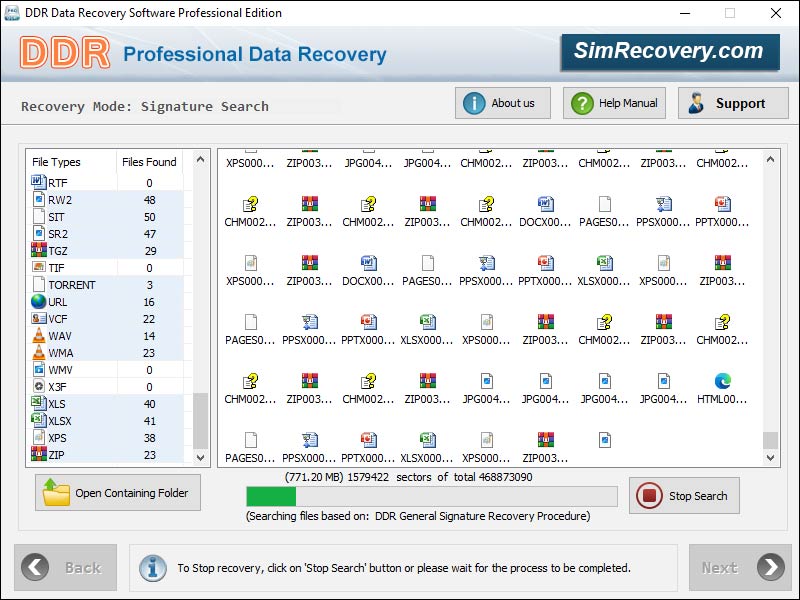The image size is (800, 600).
Task: Click the TORRENT file icon
Action: 39,284
